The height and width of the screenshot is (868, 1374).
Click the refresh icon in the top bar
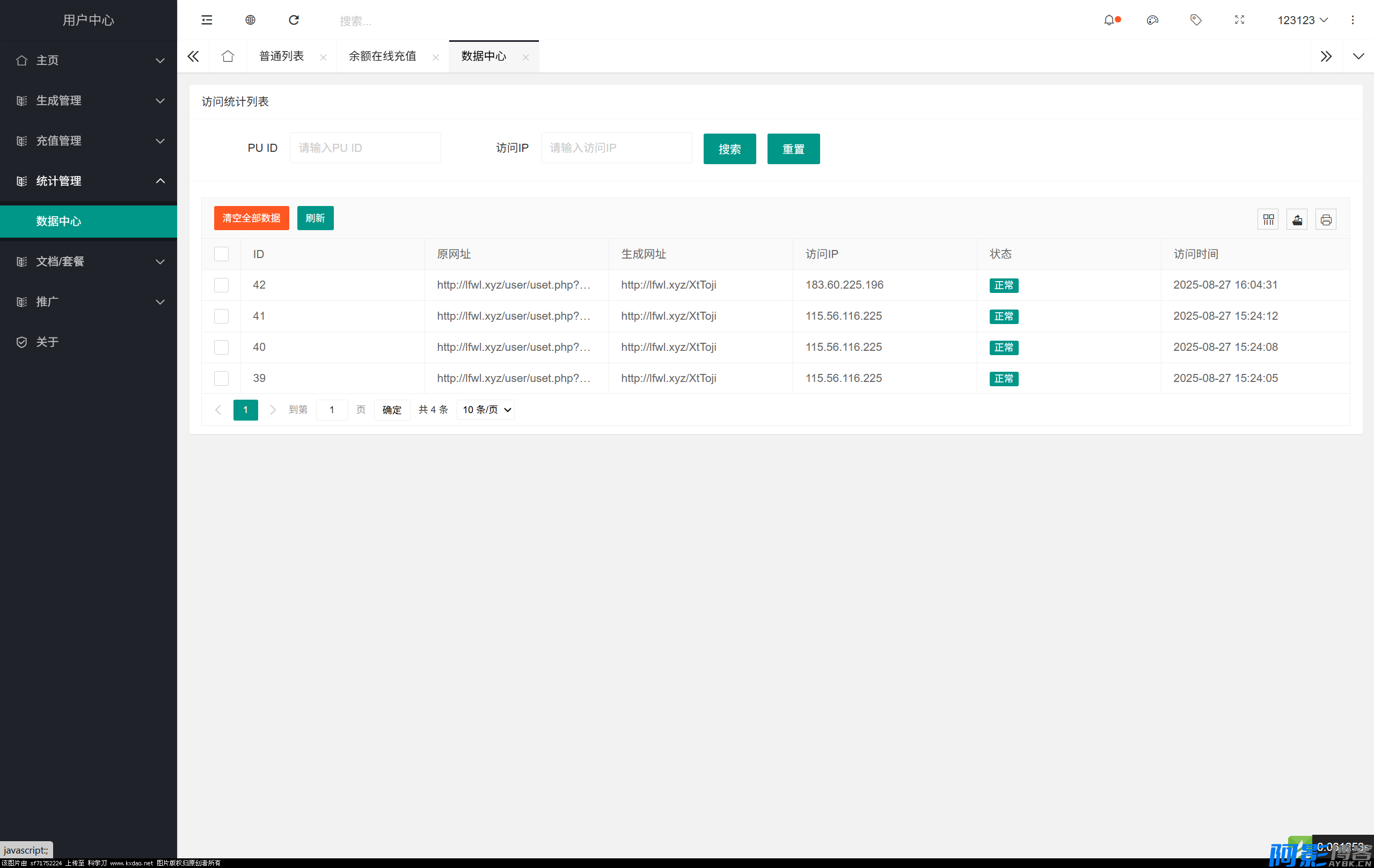pyautogui.click(x=294, y=20)
